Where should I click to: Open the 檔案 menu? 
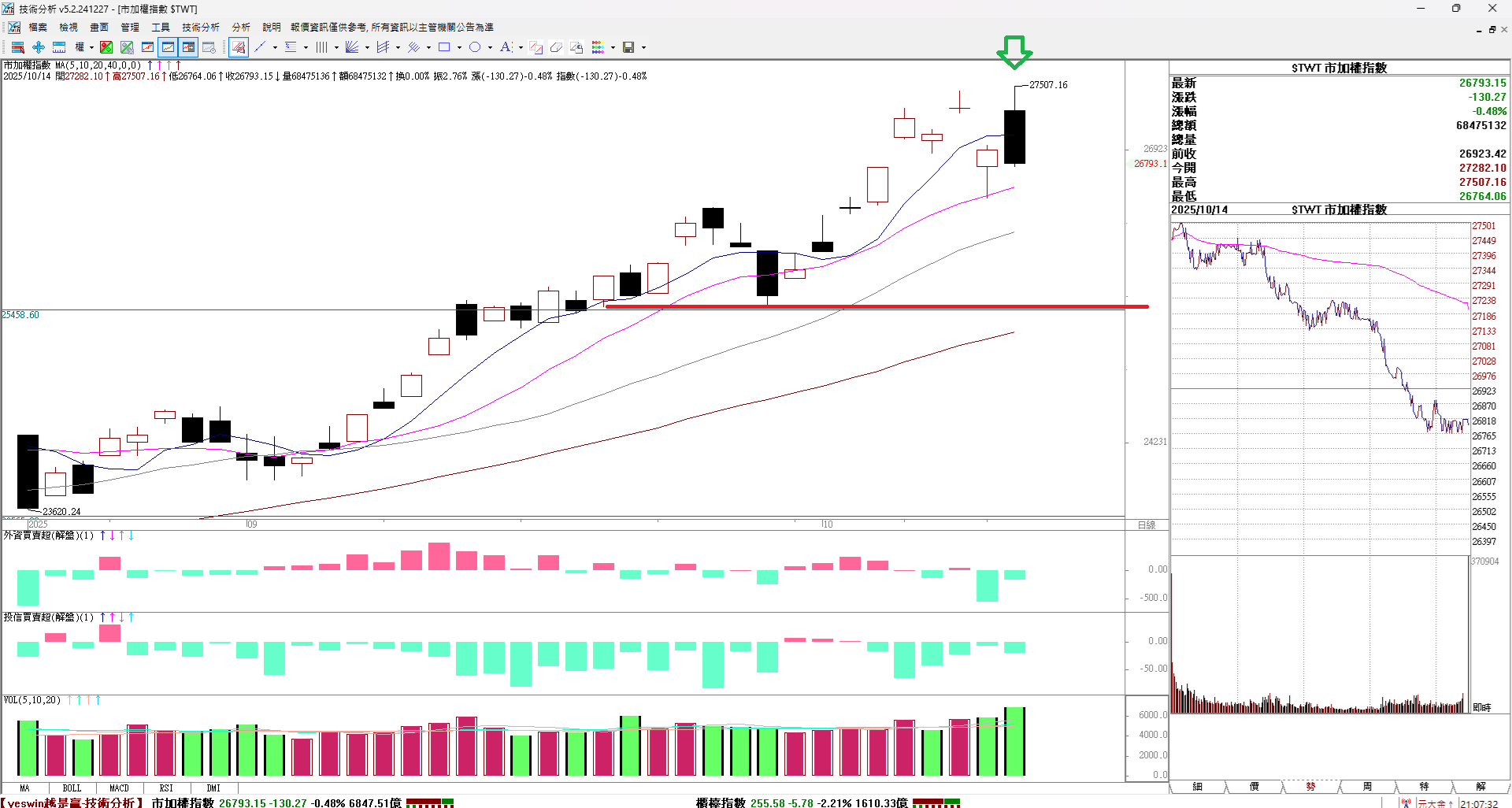tap(38, 27)
